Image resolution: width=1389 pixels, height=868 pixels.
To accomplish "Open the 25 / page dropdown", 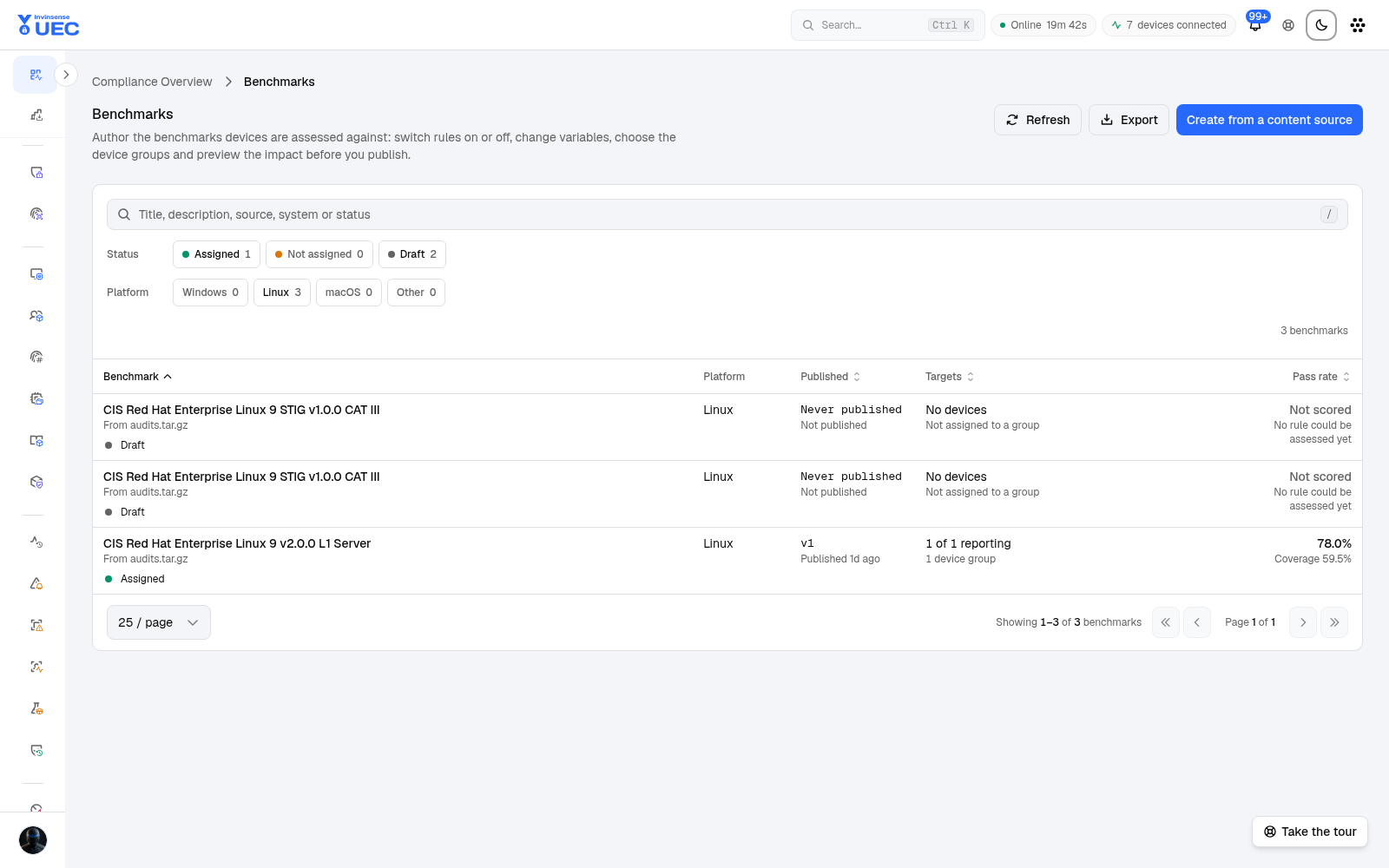I will pyautogui.click(x=159, y=622).
